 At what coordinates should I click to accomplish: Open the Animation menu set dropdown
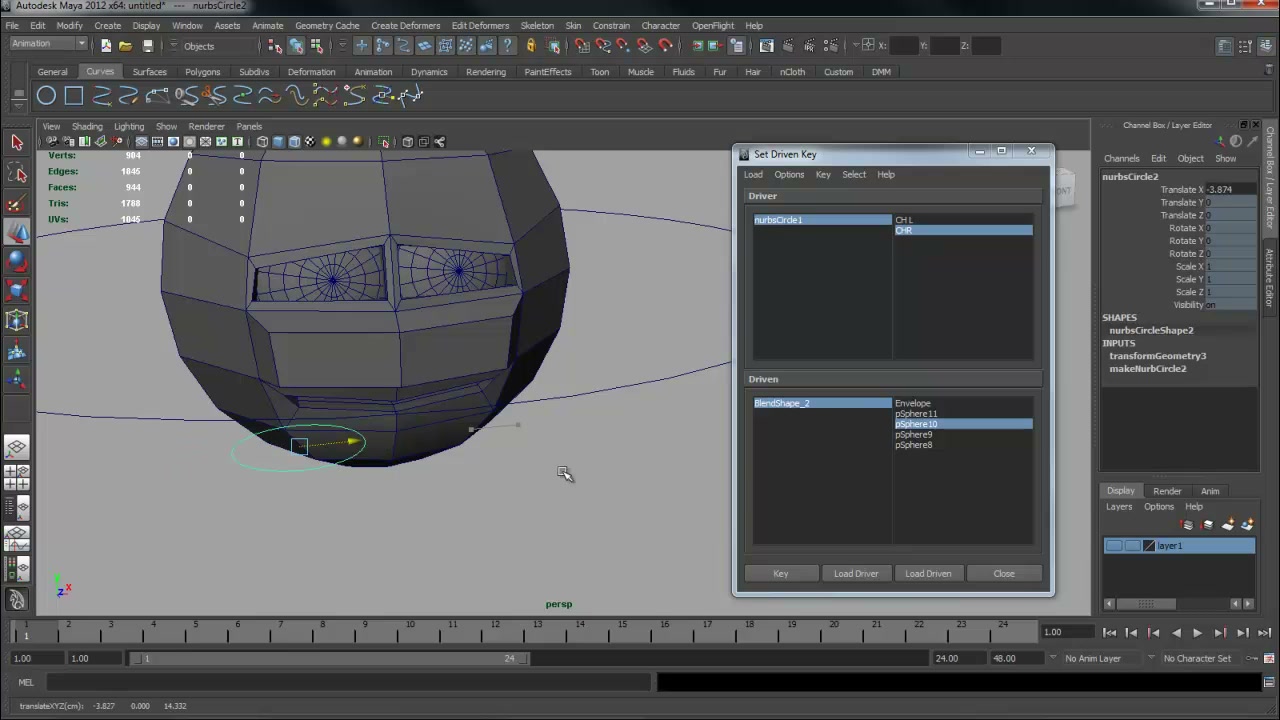pyautogui.click(x=48, y=44)
